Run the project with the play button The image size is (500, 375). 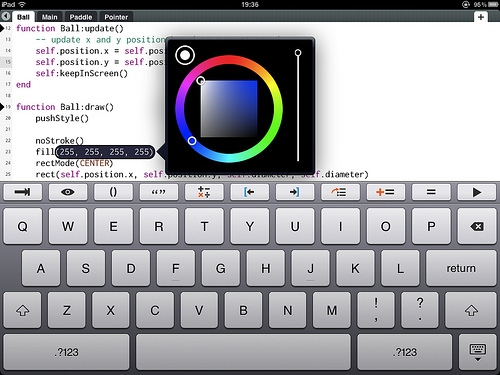tap(477, 192)
